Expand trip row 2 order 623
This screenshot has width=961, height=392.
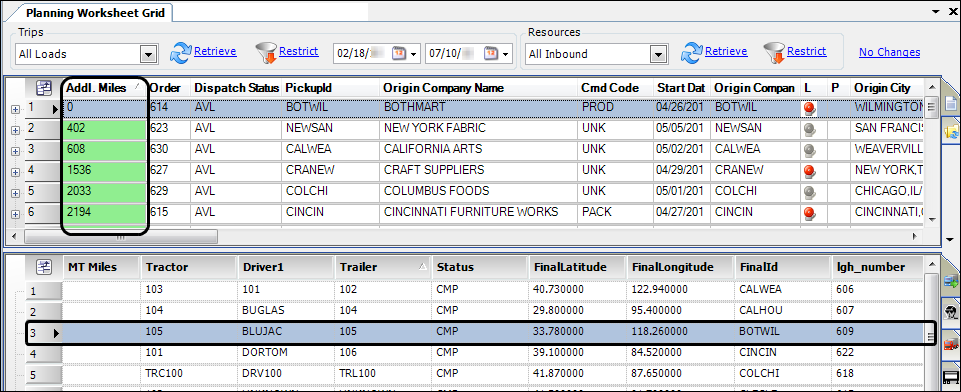click(15, 130)
